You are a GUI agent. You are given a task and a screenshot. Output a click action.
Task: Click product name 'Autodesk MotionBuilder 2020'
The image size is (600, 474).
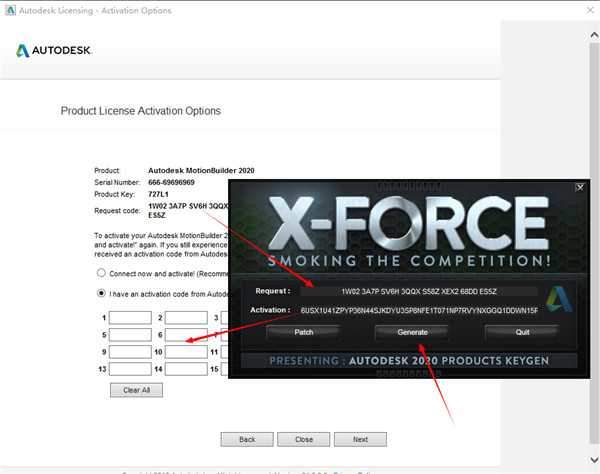(x=201, y=171)
